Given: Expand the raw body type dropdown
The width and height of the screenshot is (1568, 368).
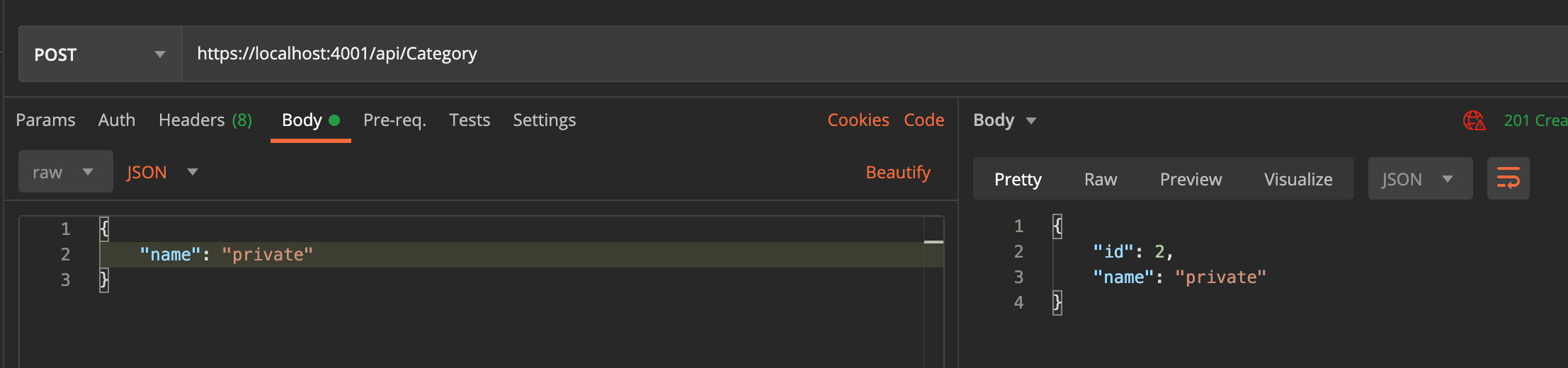Looking at the screenshot, I should tap(65, 172).
